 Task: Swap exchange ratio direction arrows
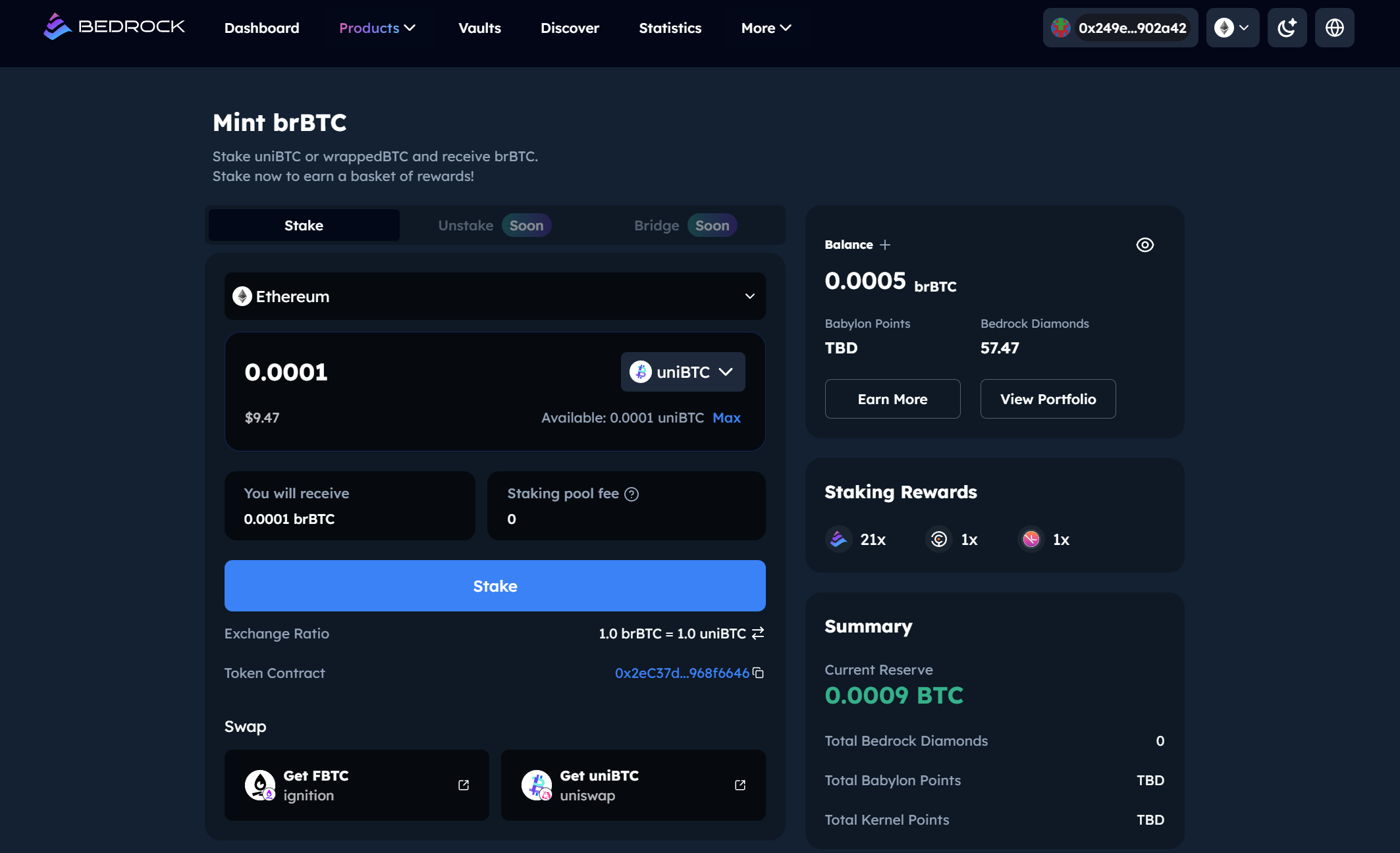[x=758, y=633]
